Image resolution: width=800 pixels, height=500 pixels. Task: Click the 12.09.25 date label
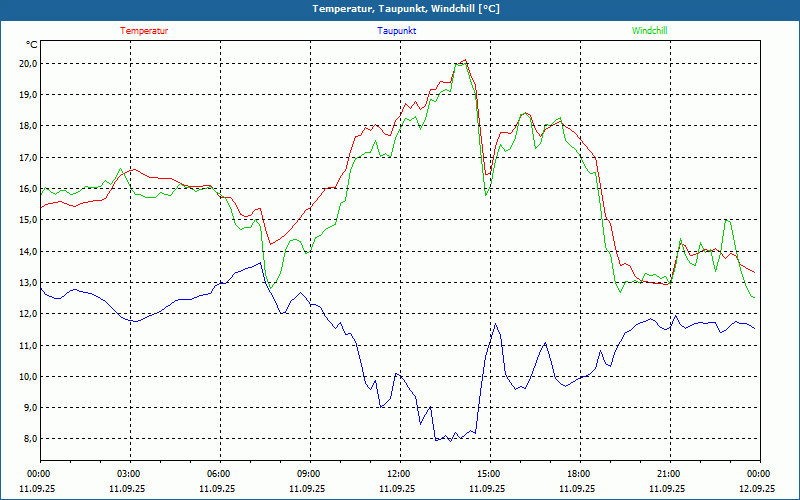coord(757,489)
